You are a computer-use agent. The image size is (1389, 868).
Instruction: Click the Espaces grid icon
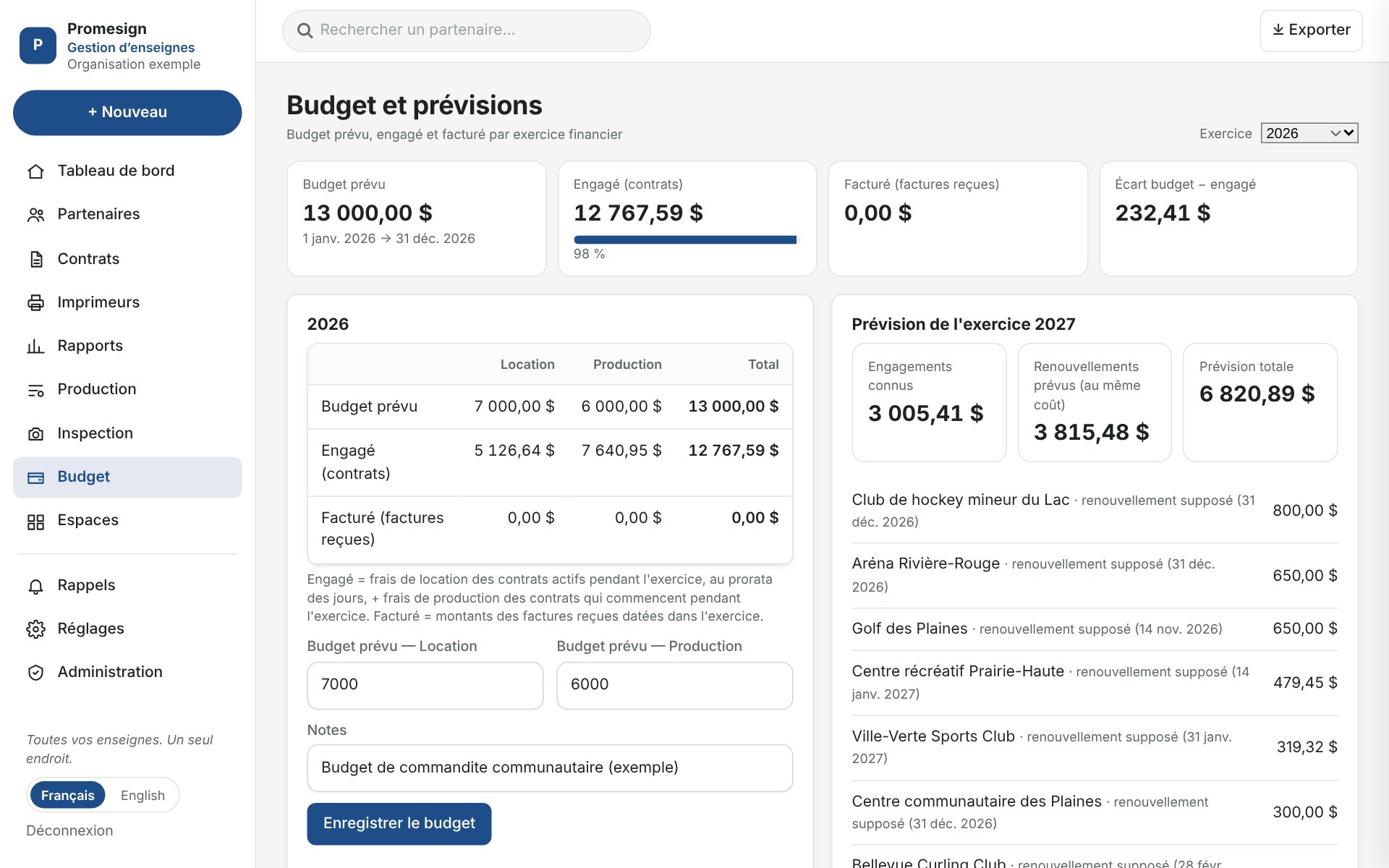pos(35,521)
